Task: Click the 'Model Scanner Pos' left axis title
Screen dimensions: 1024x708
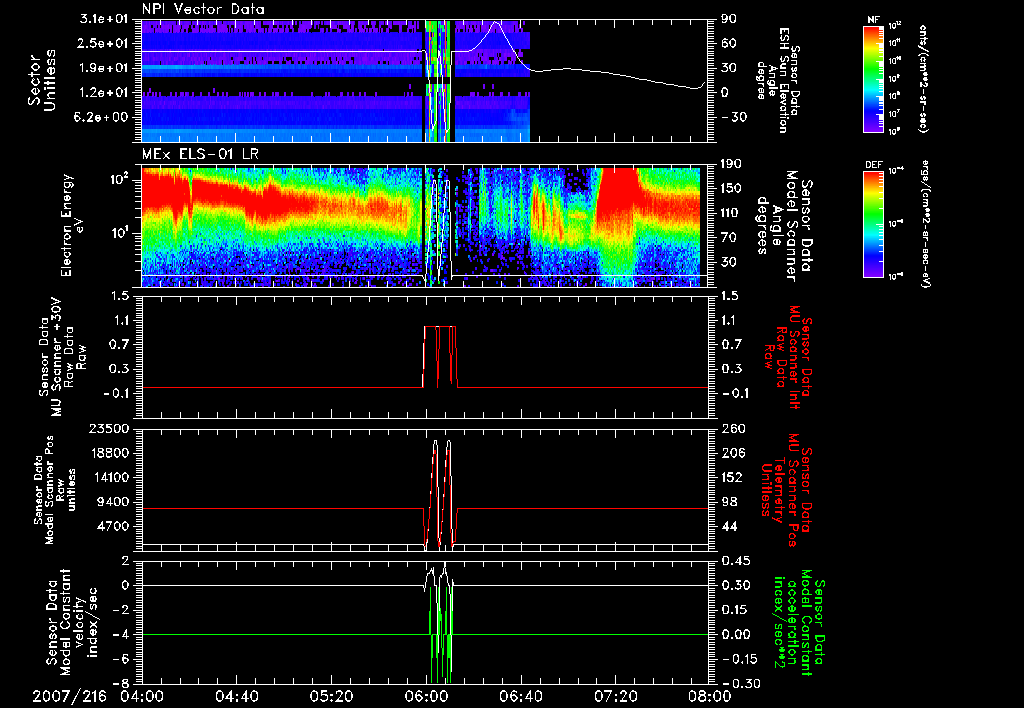Action: (50, 491)
